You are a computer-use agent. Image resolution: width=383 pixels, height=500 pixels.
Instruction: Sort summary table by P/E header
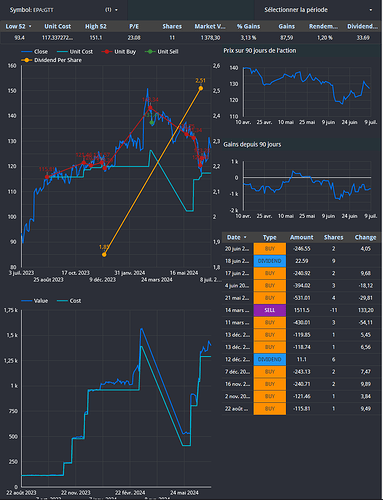coord(134,26)
